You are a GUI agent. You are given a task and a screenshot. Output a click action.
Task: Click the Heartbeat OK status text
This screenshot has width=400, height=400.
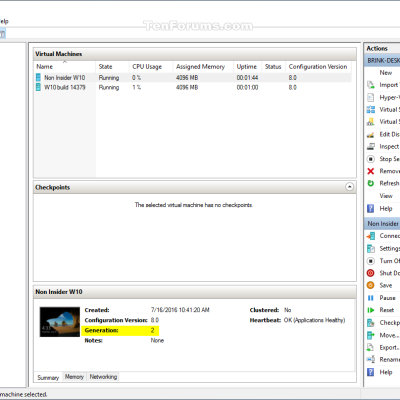tap(314, 320)
